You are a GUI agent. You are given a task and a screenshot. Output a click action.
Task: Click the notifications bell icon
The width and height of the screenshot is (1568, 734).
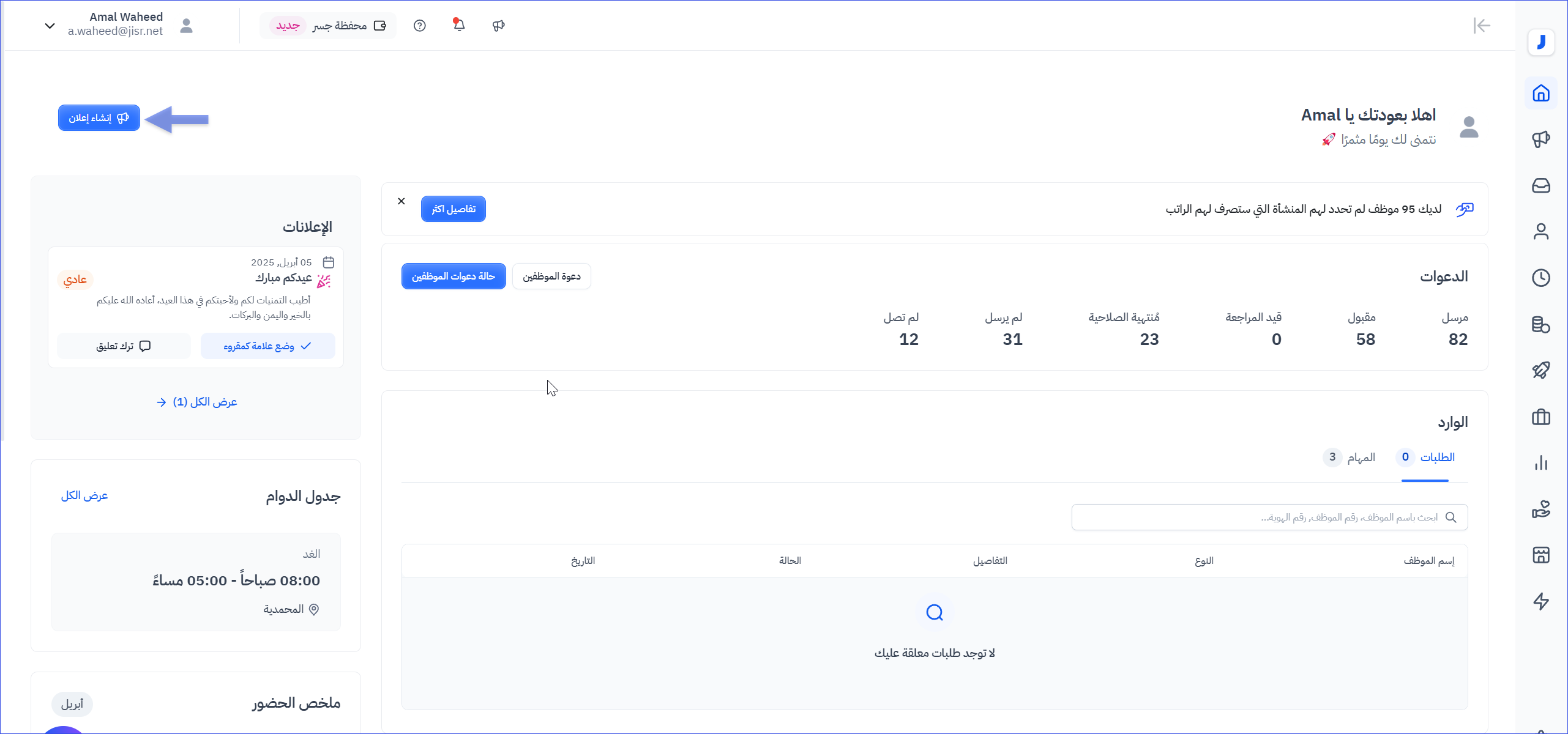tap(459, 25)
